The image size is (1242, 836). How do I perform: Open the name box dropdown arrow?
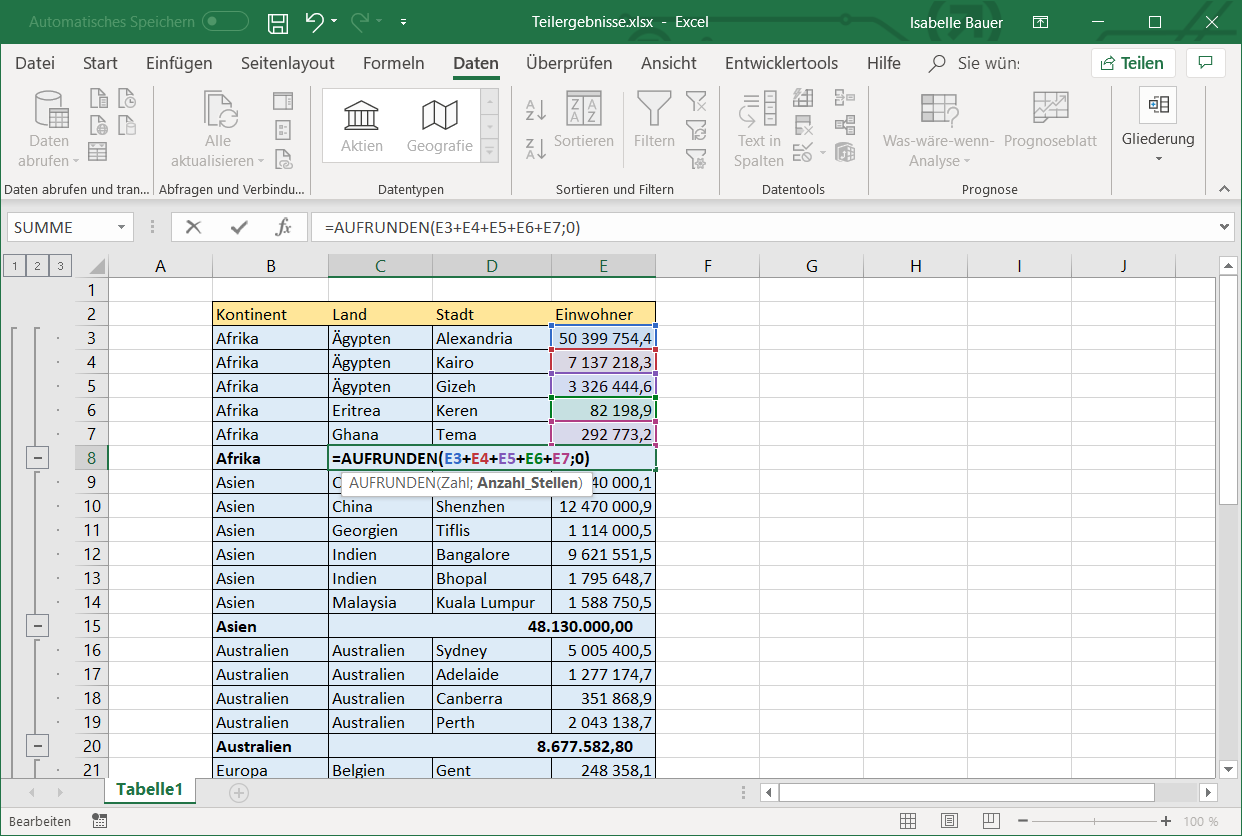(121, 227)
